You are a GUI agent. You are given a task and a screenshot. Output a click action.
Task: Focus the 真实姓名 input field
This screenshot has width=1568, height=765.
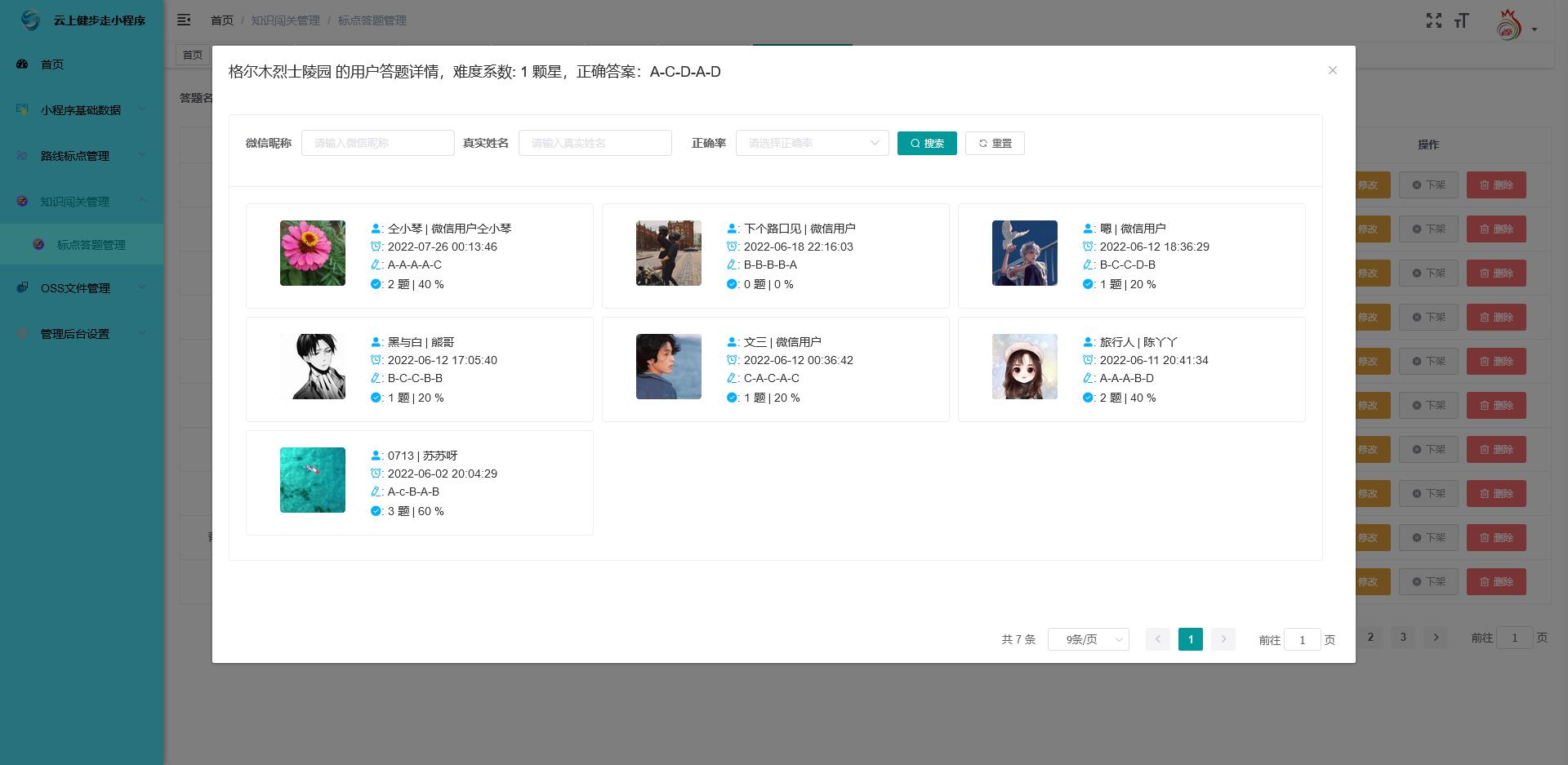click(x=595, y=143)
